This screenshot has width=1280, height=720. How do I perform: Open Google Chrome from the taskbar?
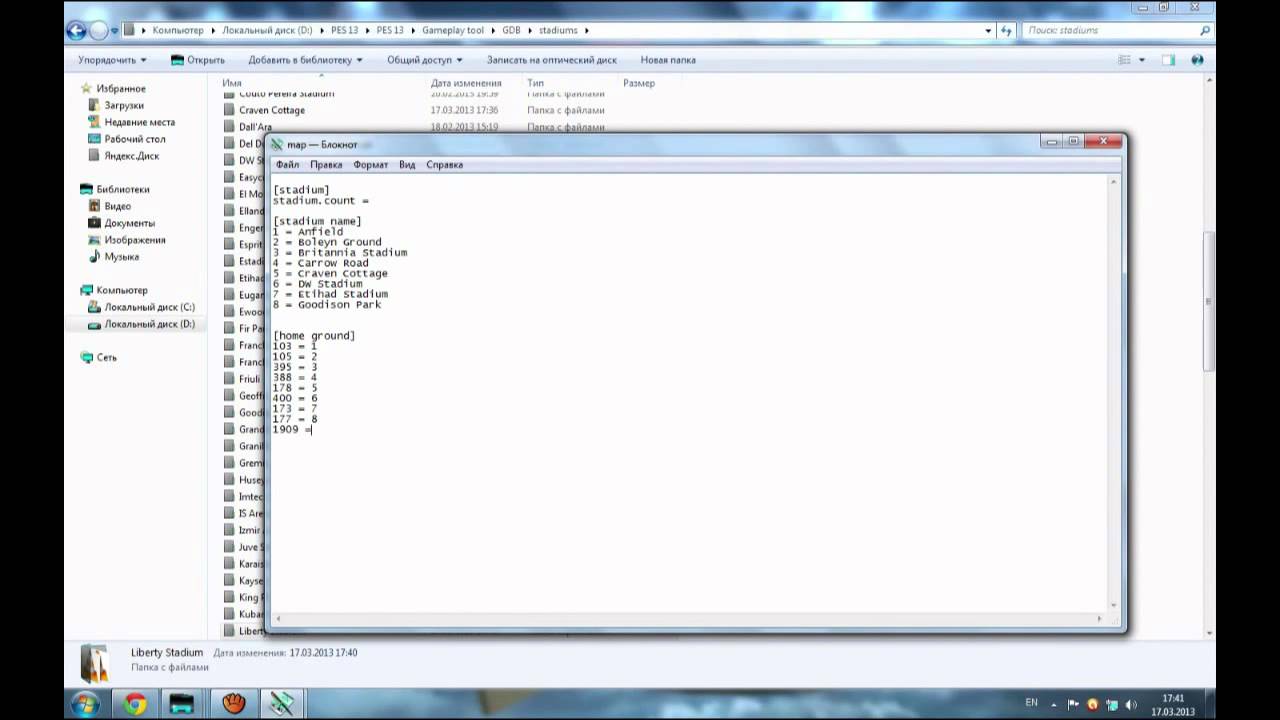click(x=135, y=704)
